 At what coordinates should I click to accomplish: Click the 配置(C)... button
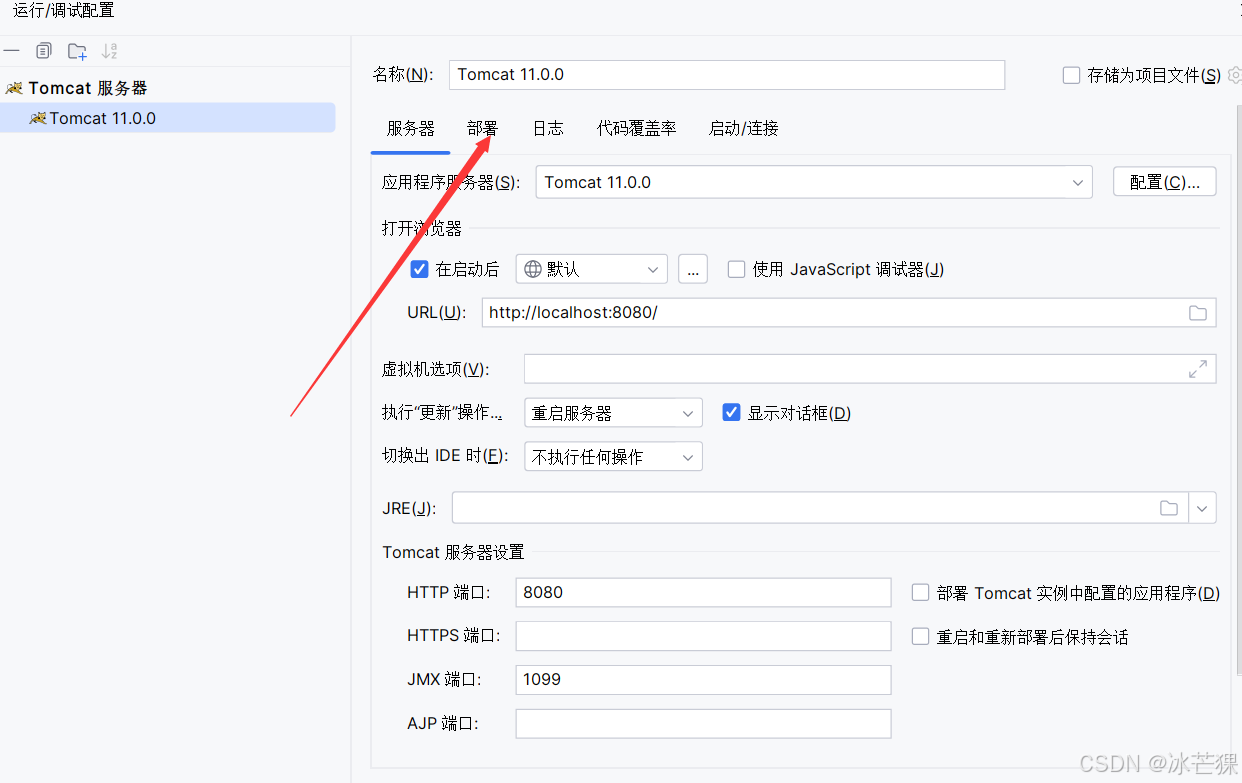coord(1164,181)
